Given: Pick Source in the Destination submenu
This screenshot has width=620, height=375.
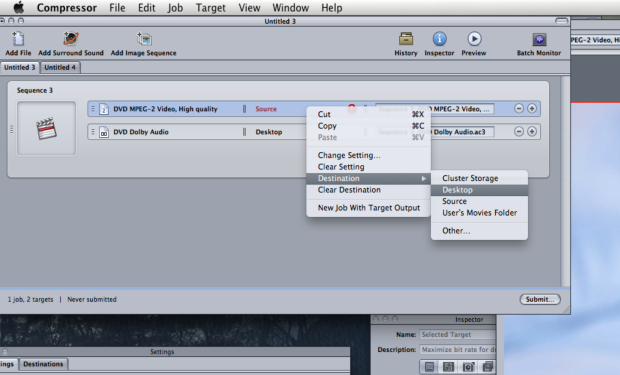Looking at the screenshot, I should pos(479,201).
